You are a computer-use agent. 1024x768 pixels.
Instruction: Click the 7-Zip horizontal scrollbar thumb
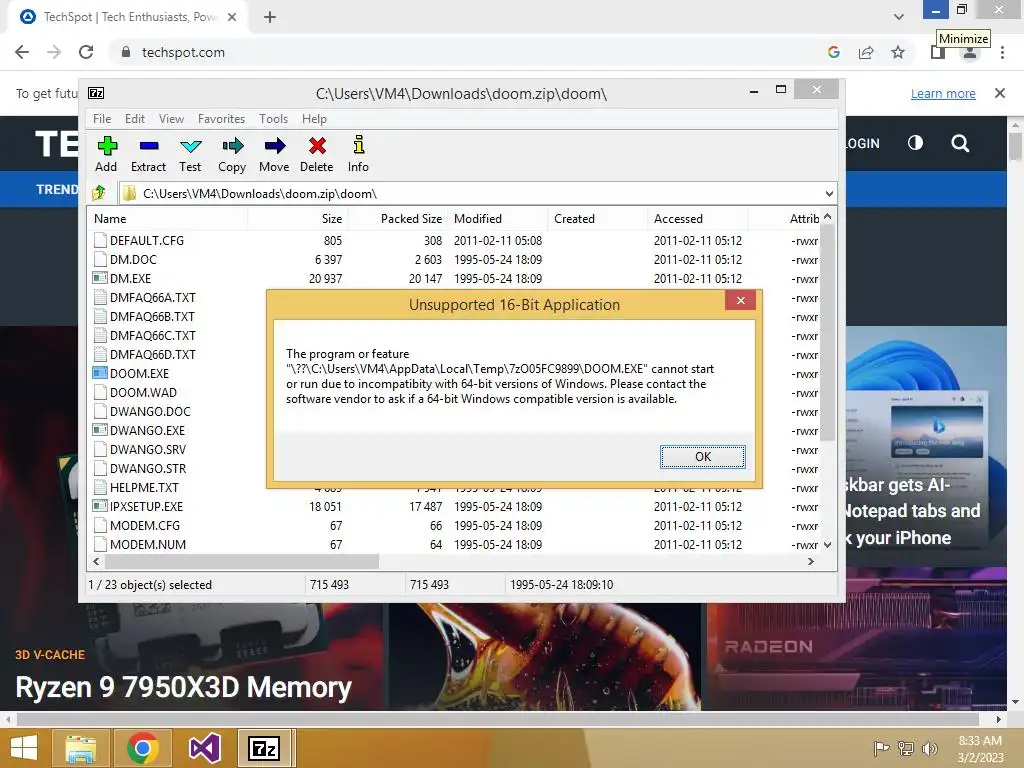(x=242, y=562)
